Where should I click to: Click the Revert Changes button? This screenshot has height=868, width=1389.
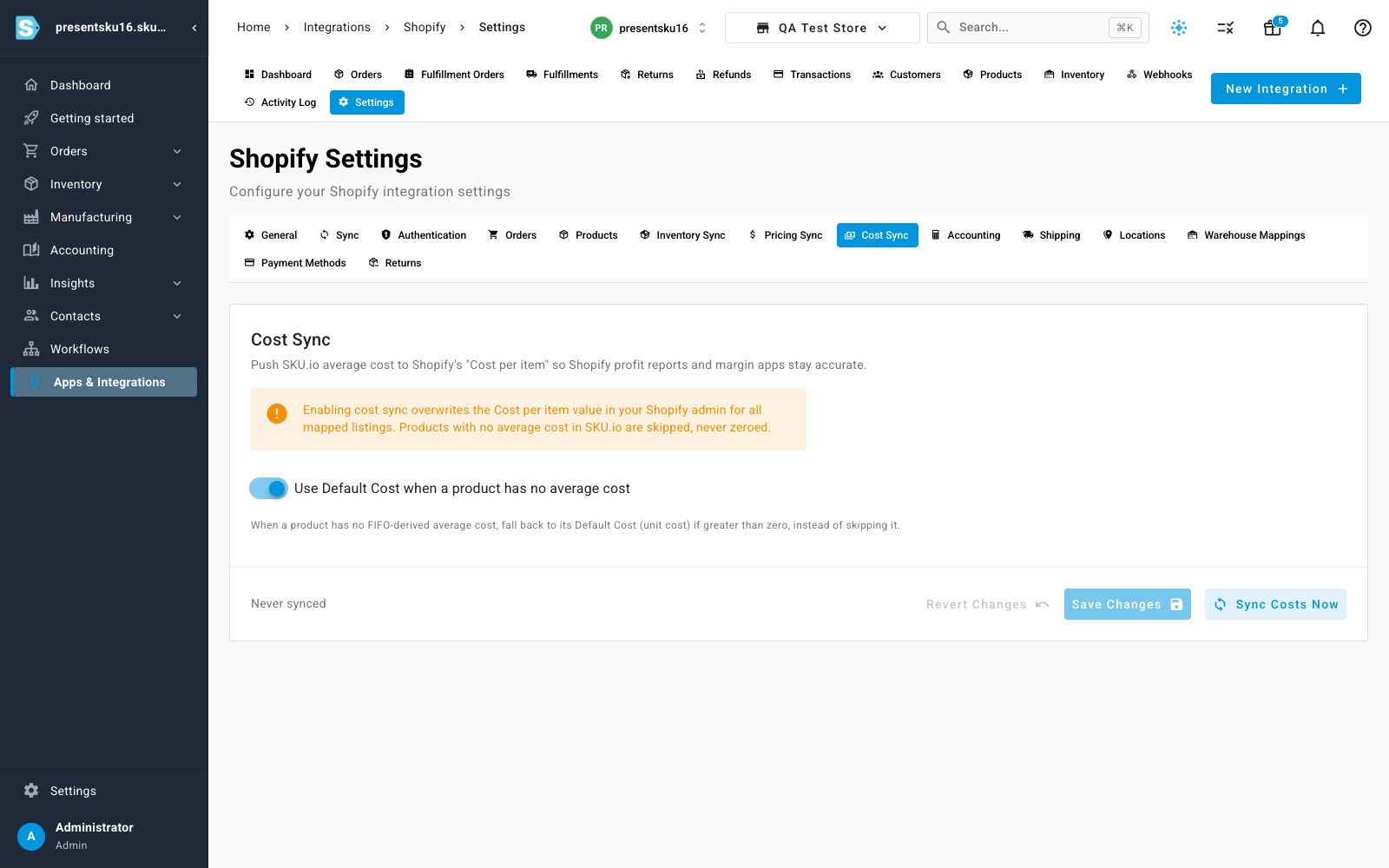[x=988, y=604]
